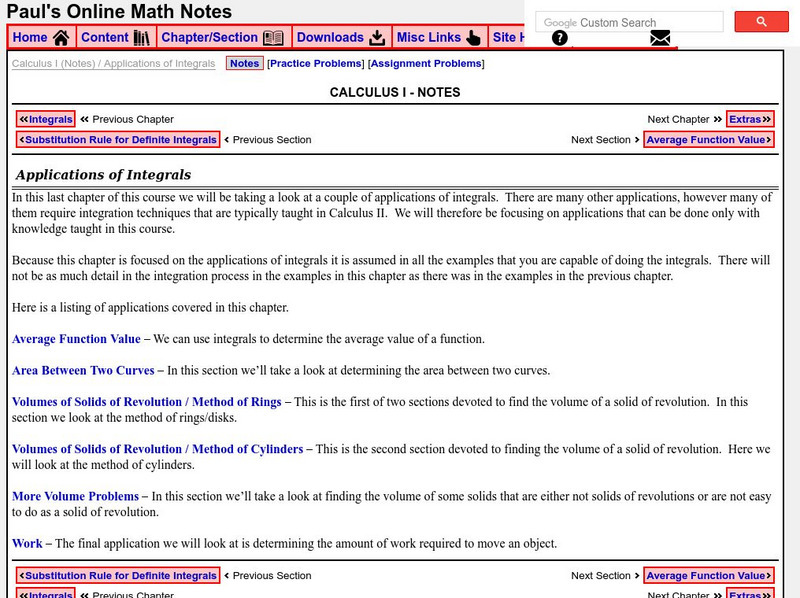Open the Downloads menu
The height and width of the screenshot is (598, 800).
click(x=341, y=37)
